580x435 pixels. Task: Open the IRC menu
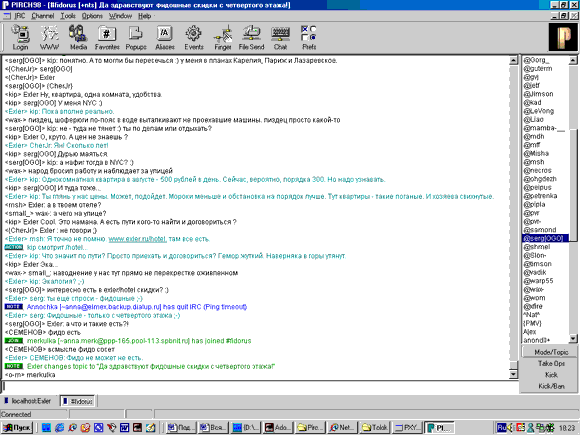(x=20, y=16)
